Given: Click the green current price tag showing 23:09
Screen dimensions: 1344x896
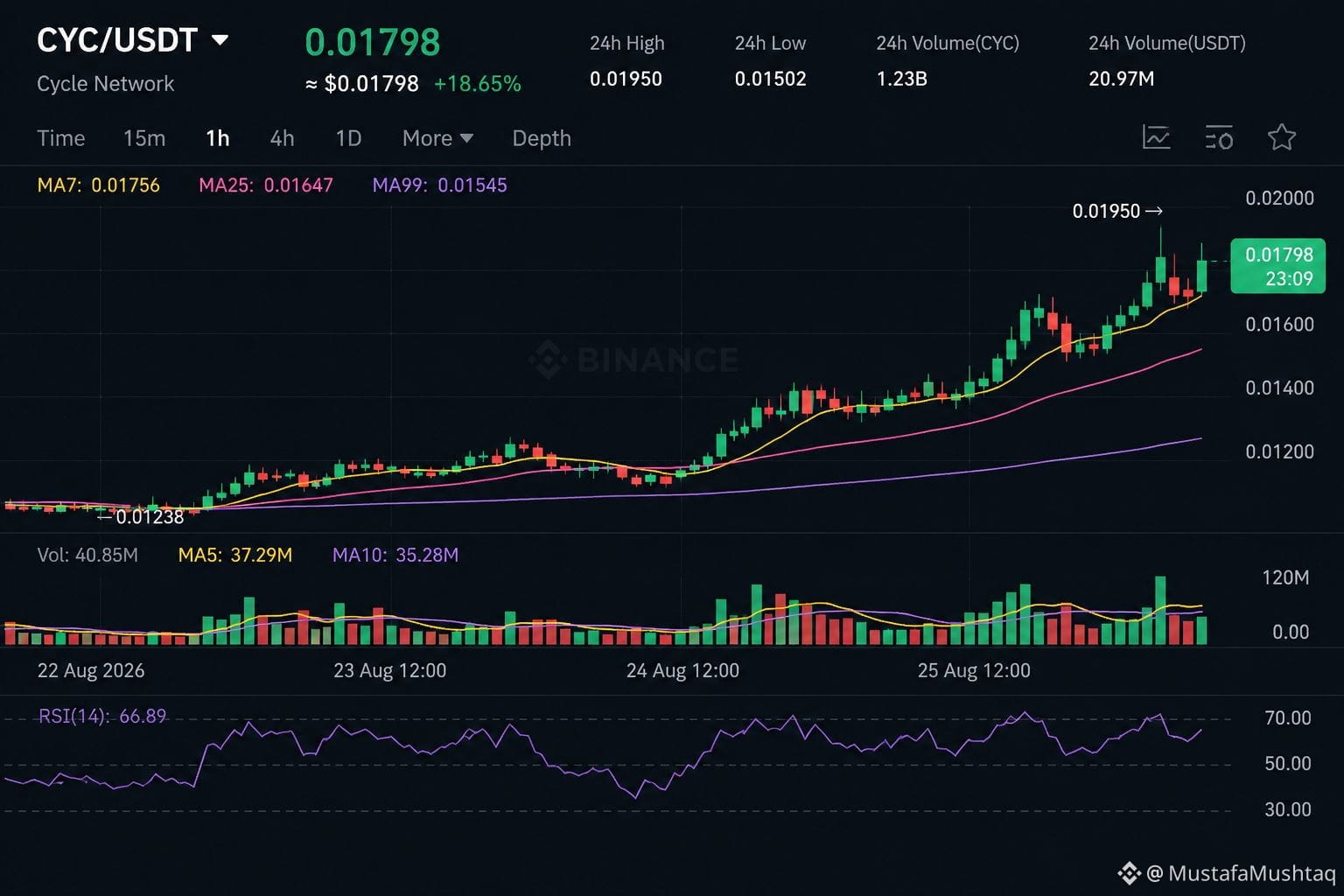Looking at the screenshot, I should (x=1278, y=266).
